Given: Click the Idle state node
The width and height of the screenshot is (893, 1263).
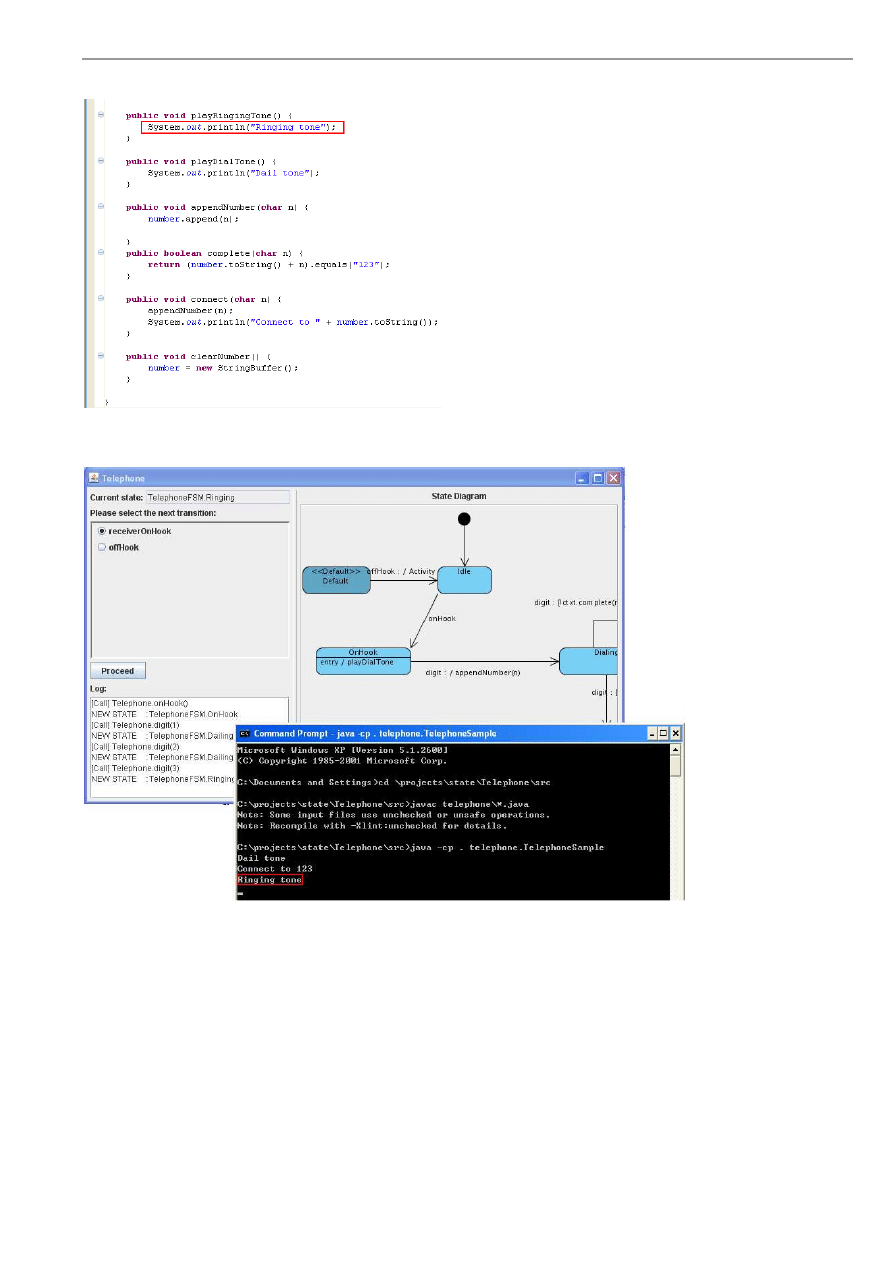Looking at the screenshot, I should click(464, 580).
